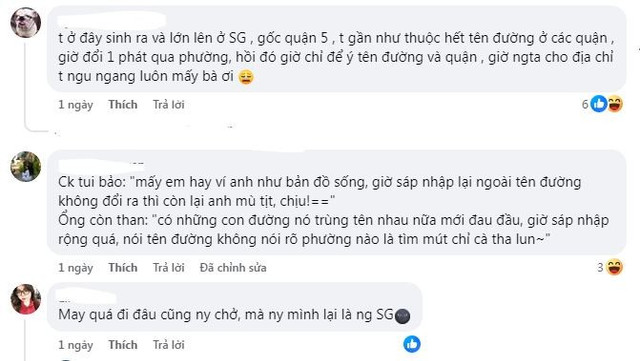Click 'Trả lời' under the second comment
This screenshot has height=361, width=640.
tap(169, 267)
